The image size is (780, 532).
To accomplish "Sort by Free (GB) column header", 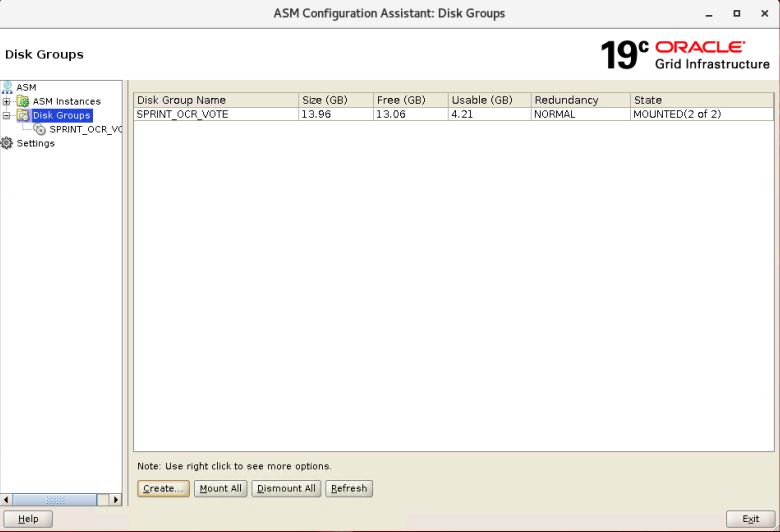I will pyautogui.click(x=411, y=100).
